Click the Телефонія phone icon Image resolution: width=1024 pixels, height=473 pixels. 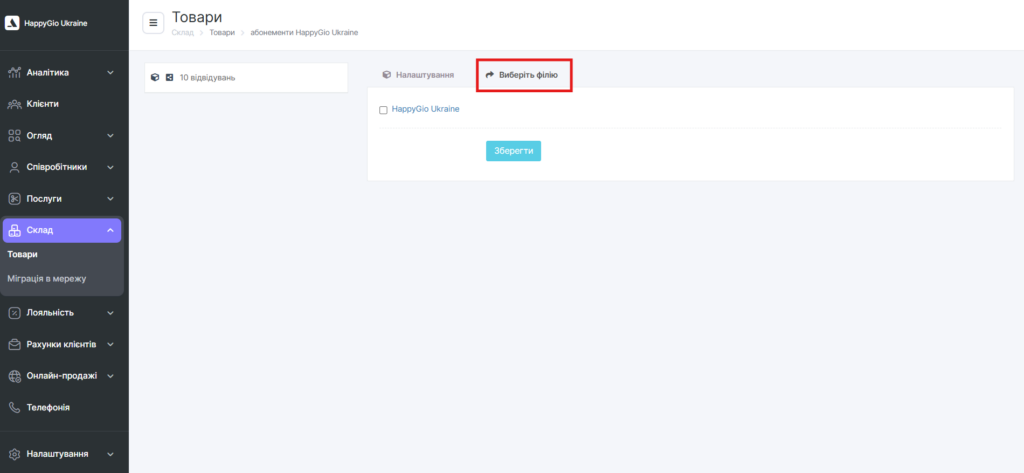[x=14, y=408]
